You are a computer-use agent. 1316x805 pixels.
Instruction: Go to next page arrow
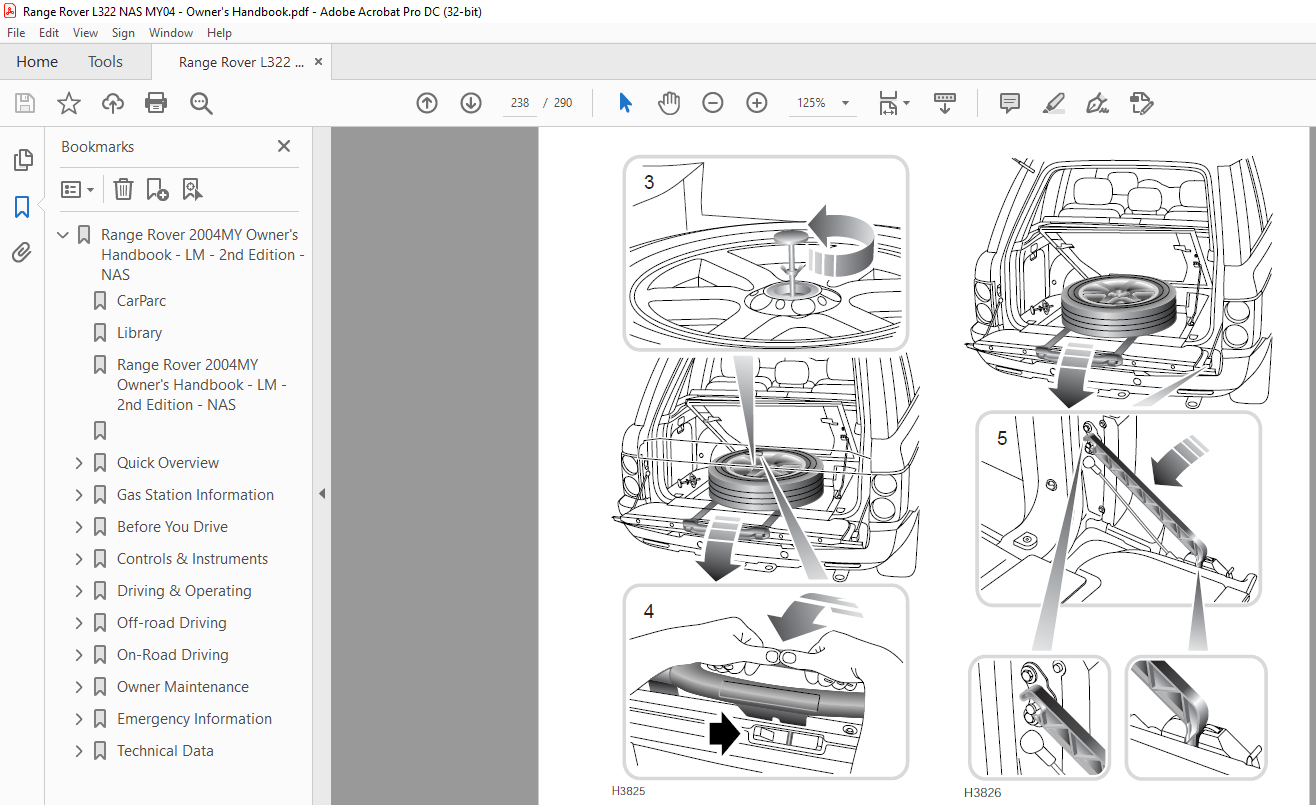tap(471, 103)
